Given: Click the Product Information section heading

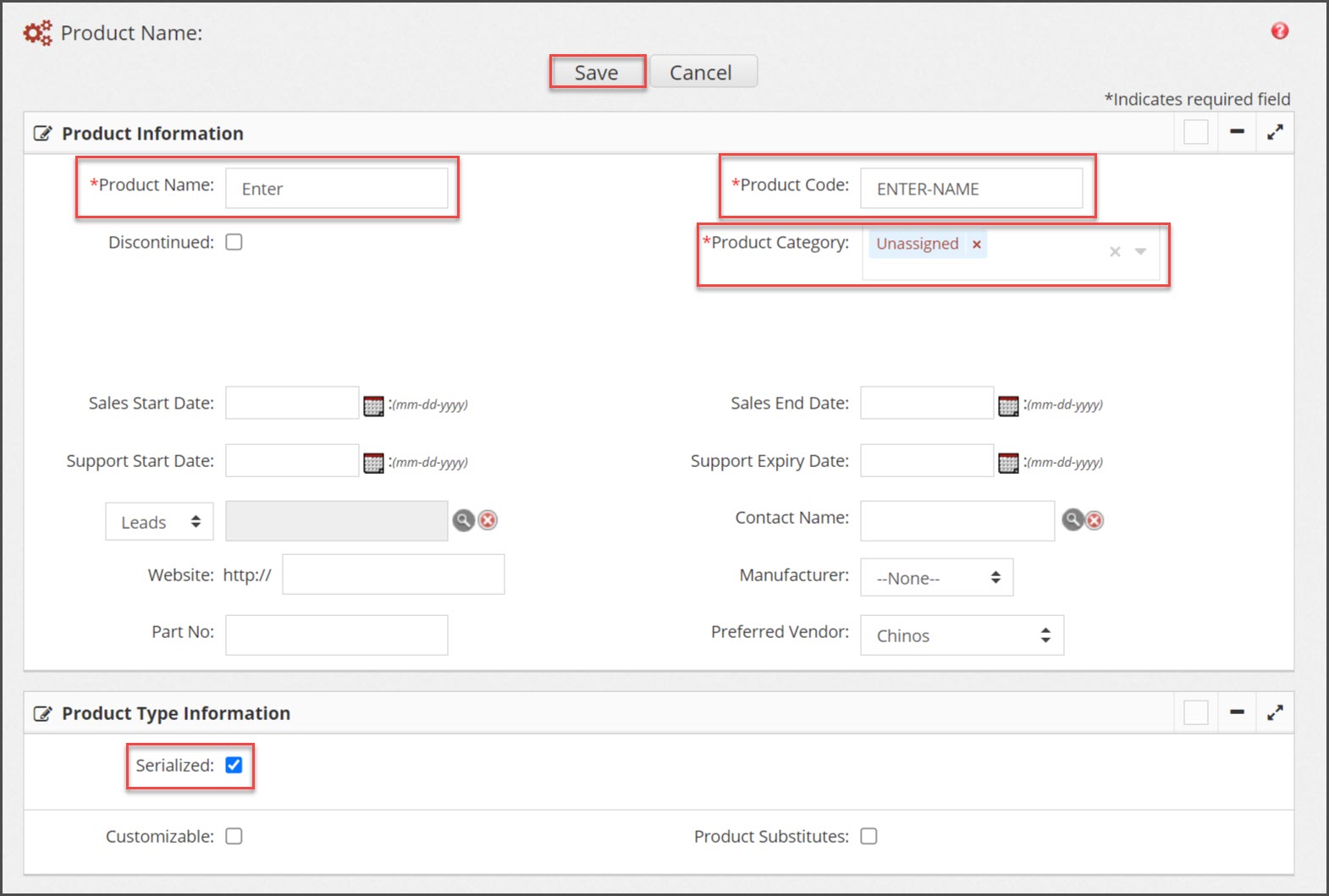Looking at the screenshot, I should click(x=152, y=134).
